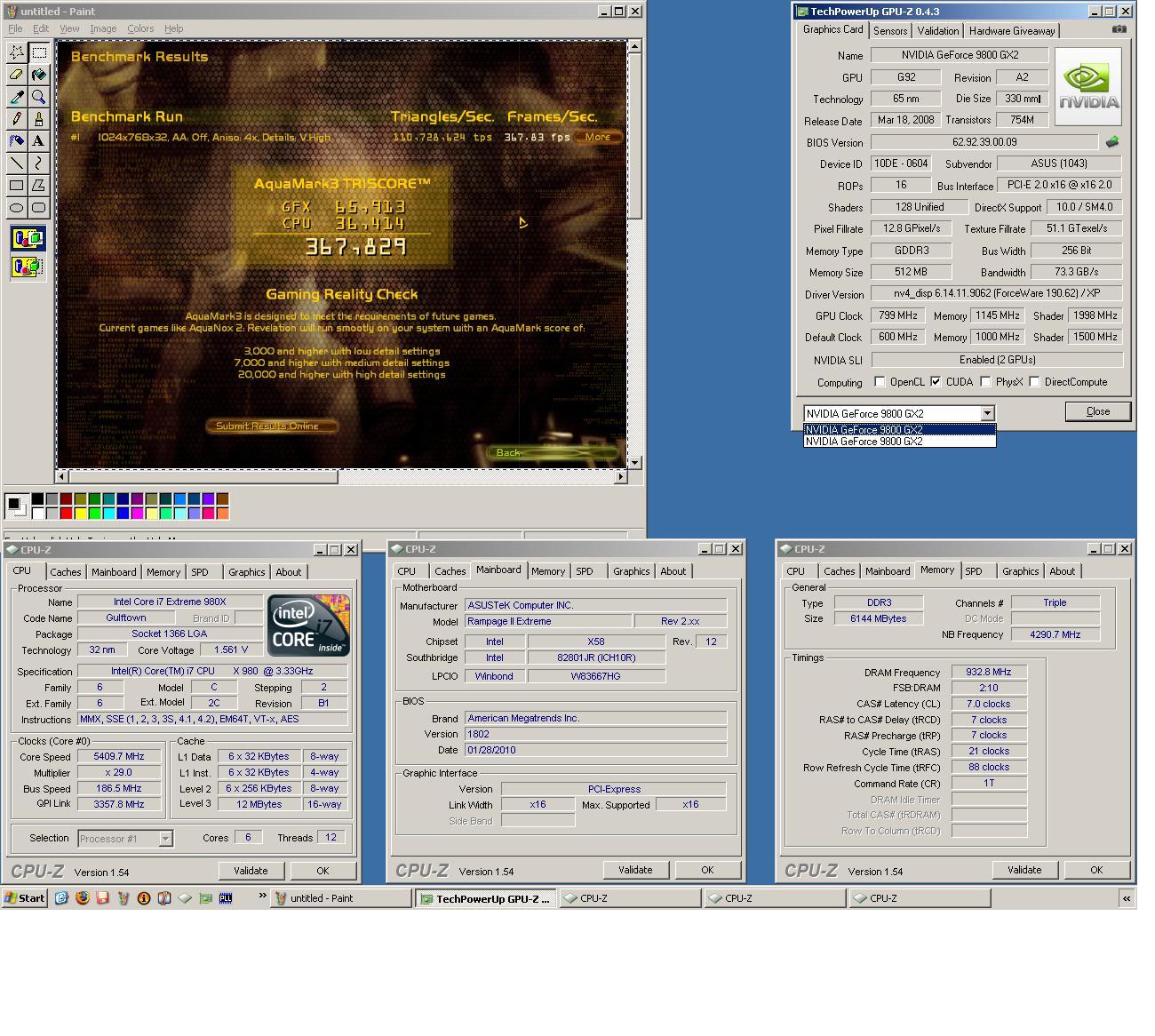
Task: Open Graphics tab in the Memory CPU-Z window
Action: click(x=1020, y=571)
